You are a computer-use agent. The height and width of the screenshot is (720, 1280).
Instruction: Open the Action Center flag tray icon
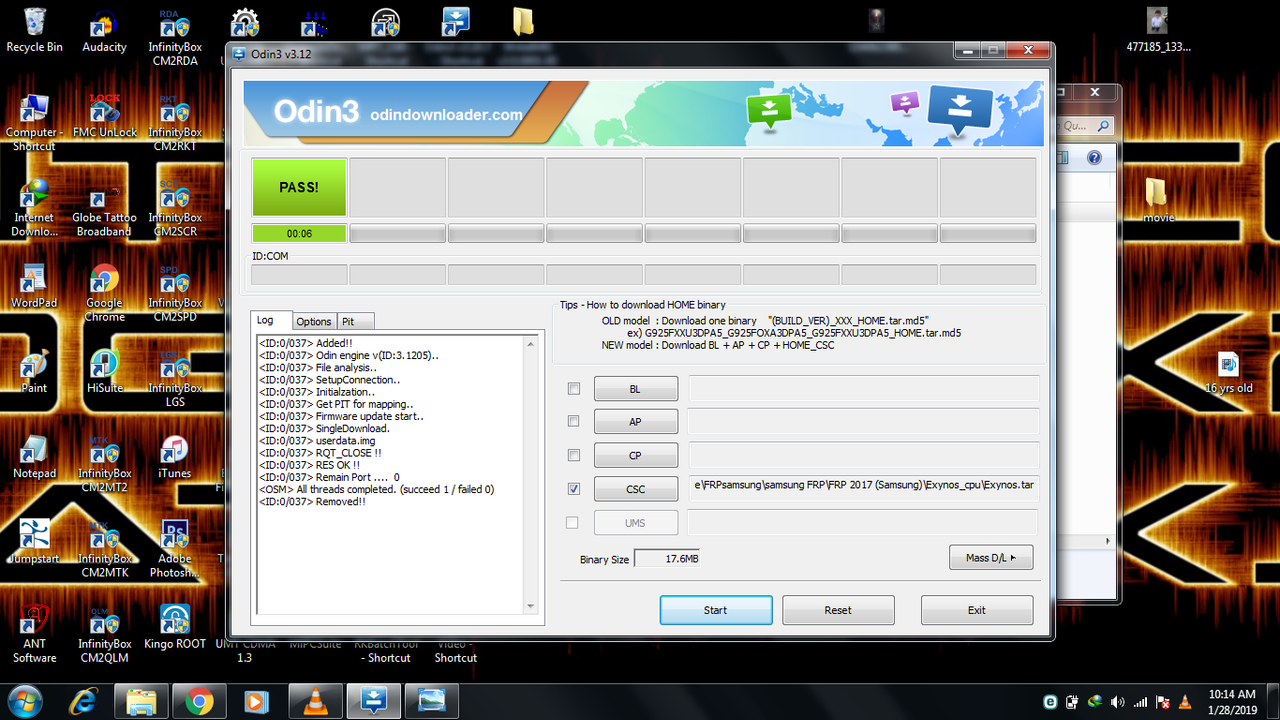(x=1163, y=701)
